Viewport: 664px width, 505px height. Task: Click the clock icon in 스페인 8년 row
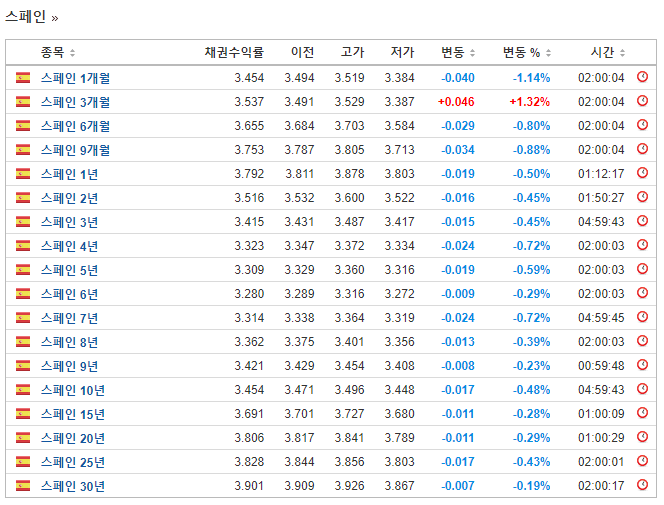point(642,341)
